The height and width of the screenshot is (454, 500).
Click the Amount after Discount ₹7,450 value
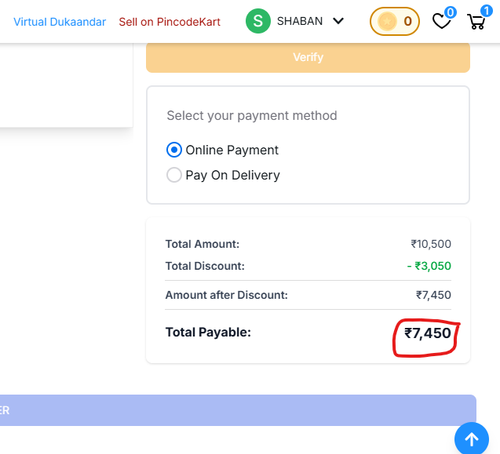coord(433,295)
